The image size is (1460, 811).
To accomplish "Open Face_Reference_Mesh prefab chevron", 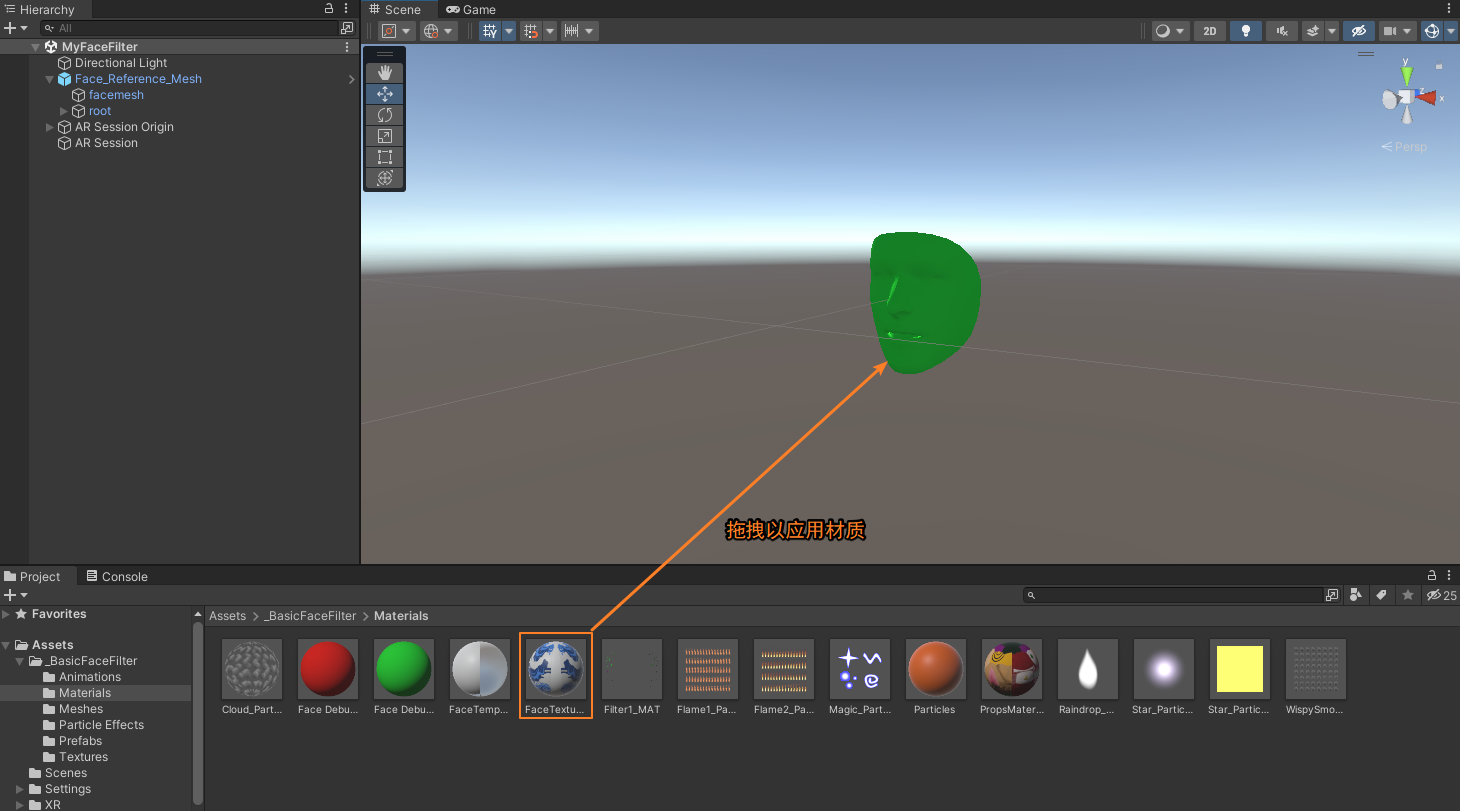I will (351, 79).
